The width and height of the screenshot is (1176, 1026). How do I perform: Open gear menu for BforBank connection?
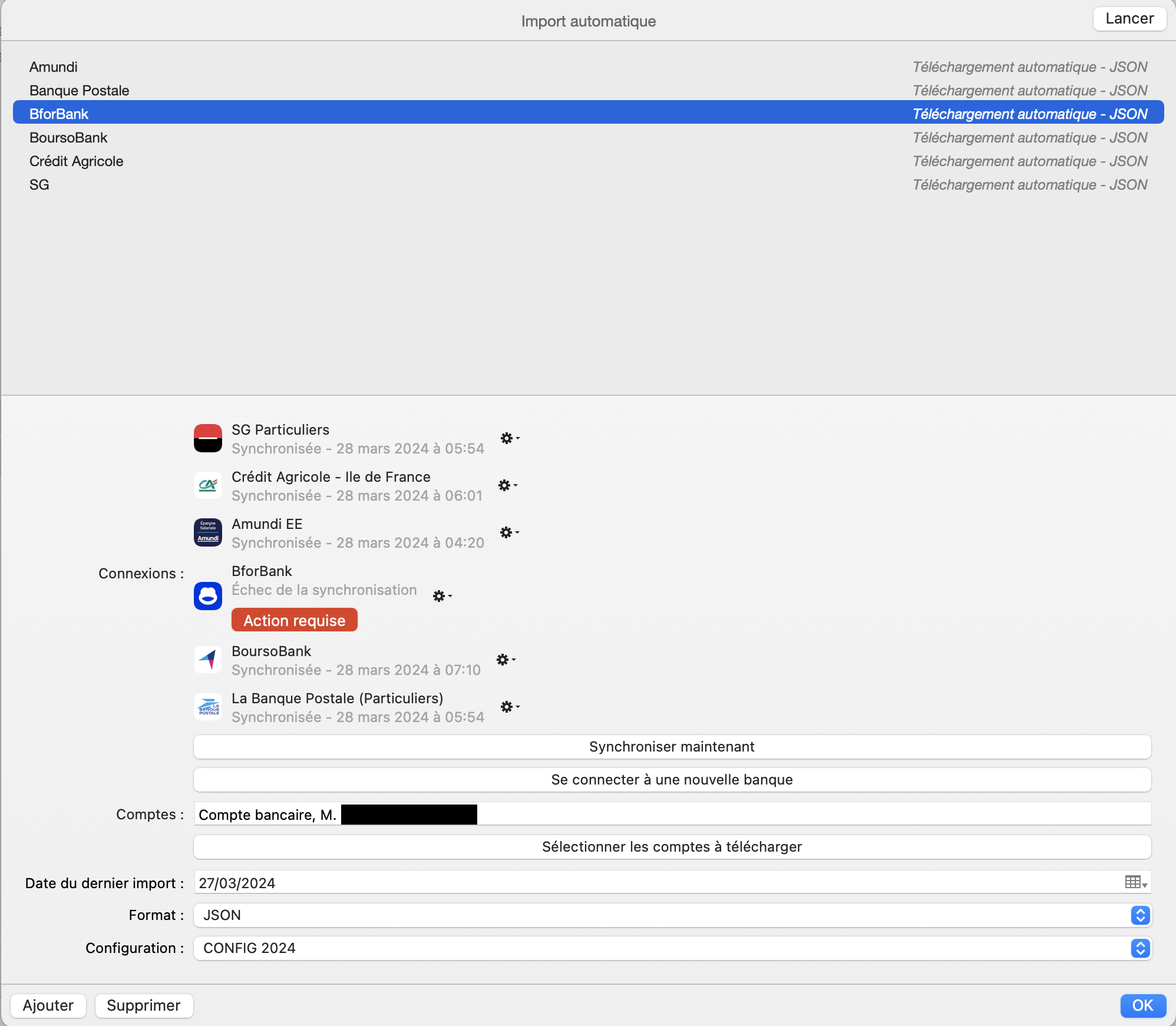pos(442,596)
